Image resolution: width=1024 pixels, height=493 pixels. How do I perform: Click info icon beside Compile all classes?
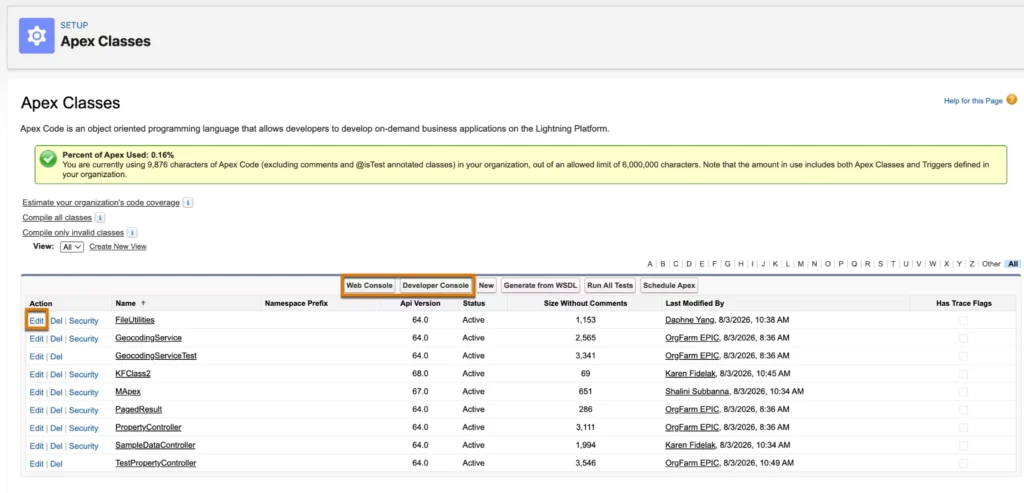click(x=100, y=218)
